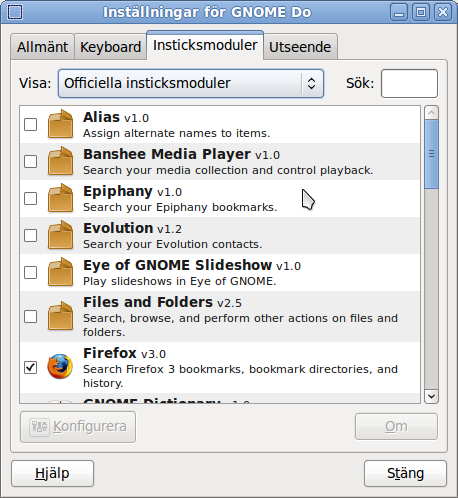Click the Files and Folders package icon

tap(60, 316)
